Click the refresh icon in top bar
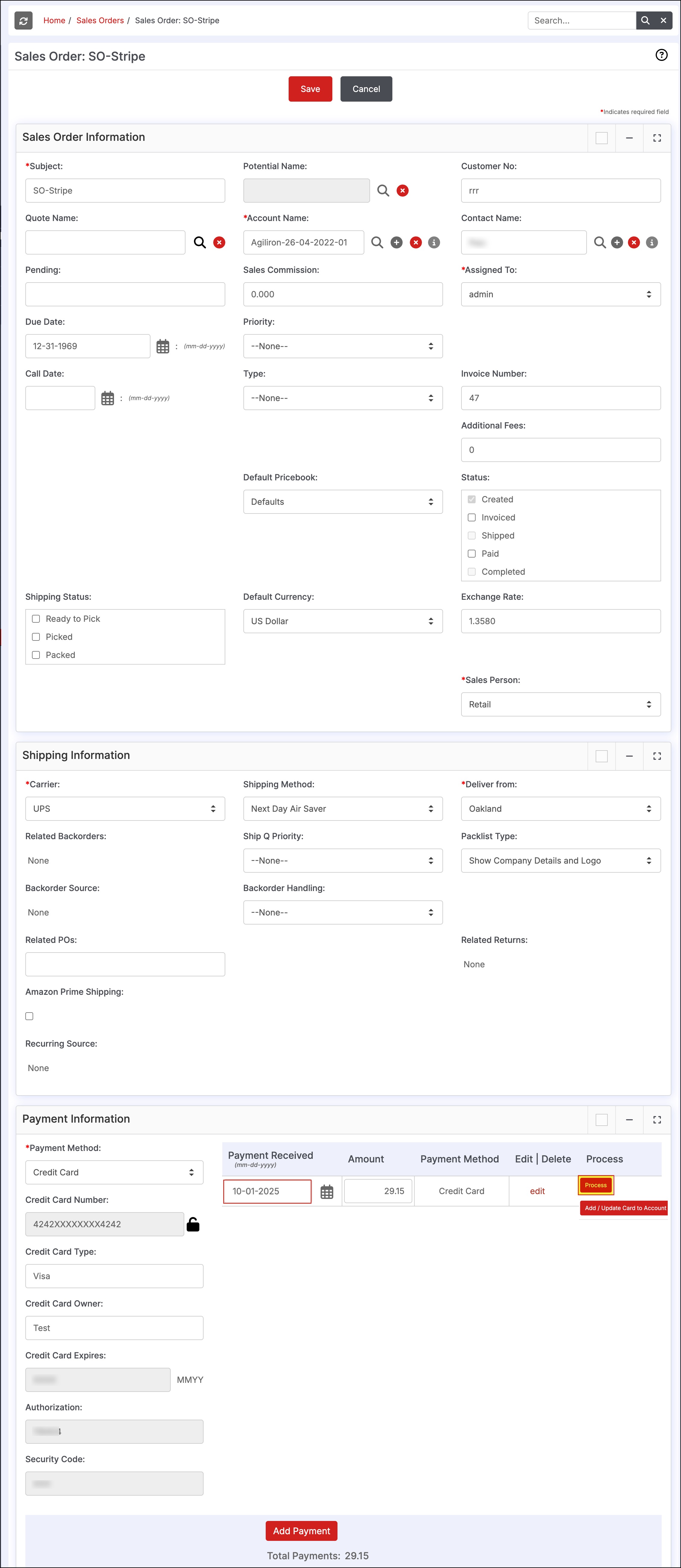This screenshot has width=681, height=1568. coord(23,21)
